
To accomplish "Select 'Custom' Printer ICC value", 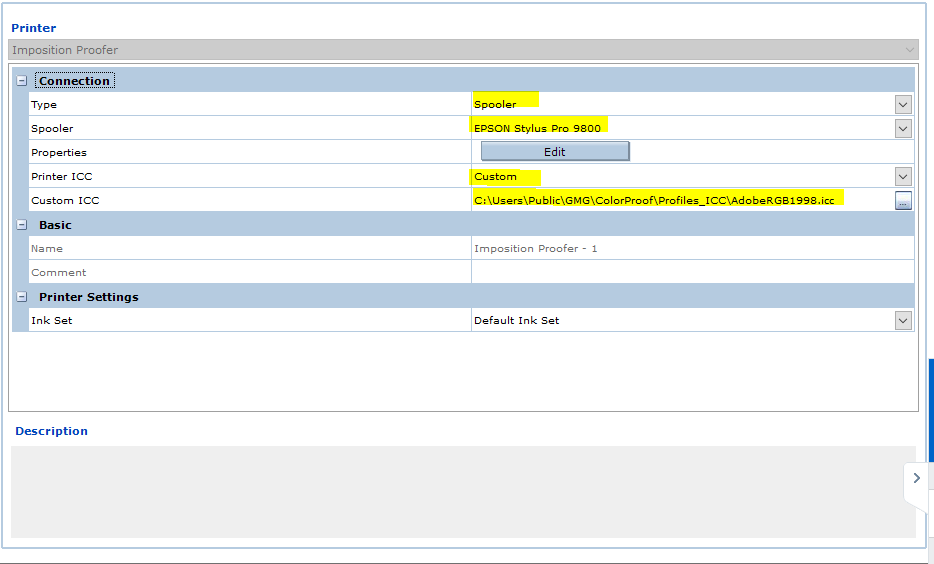I will pyautogui.click(x=495, y=176).
